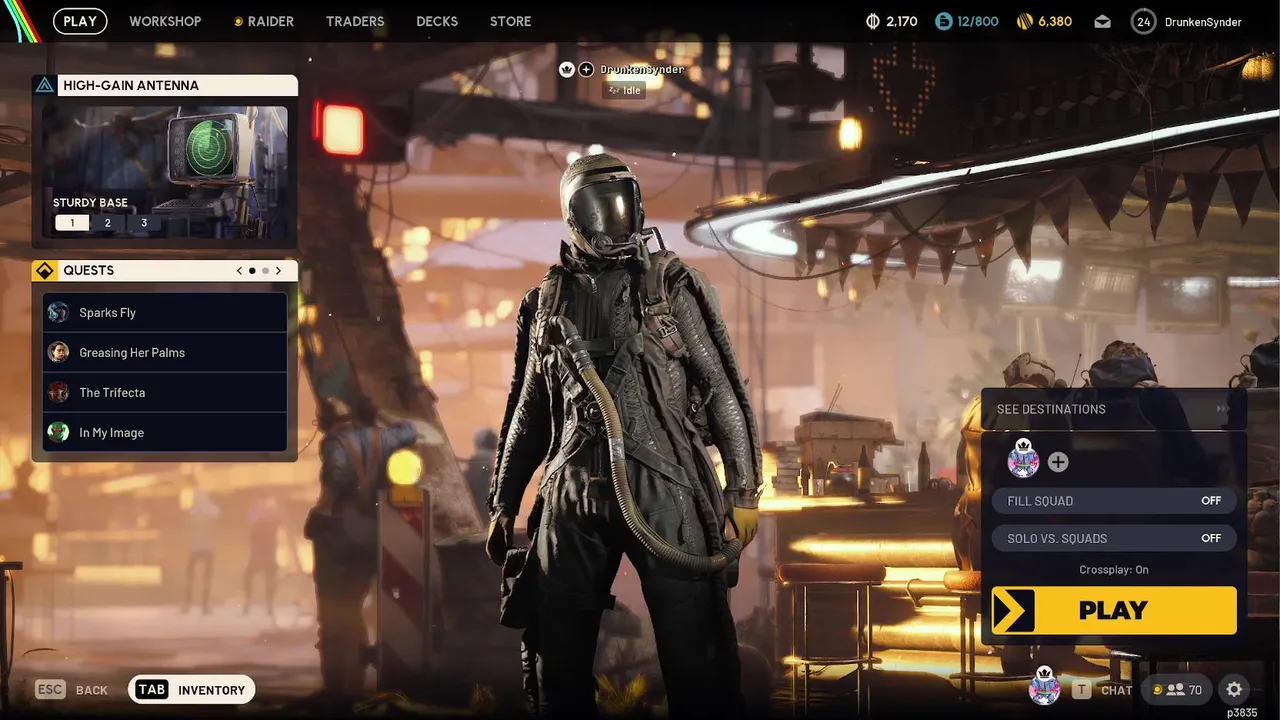Select the second Quests page dot
1280x720 pixels.
(x=265, y=270)
